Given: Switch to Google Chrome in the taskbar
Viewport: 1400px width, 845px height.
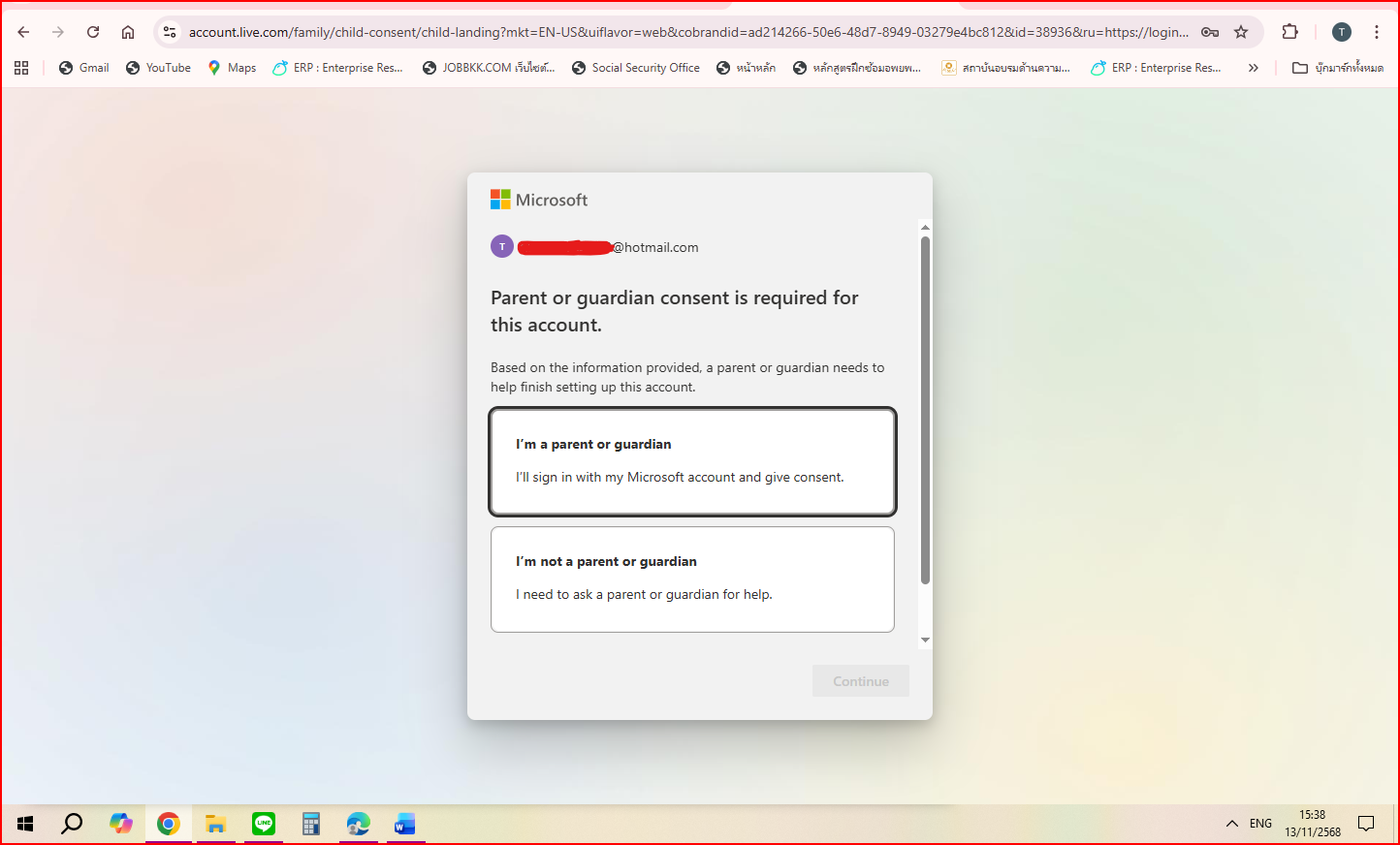Looking at the screenshot, I should point(169,824).
